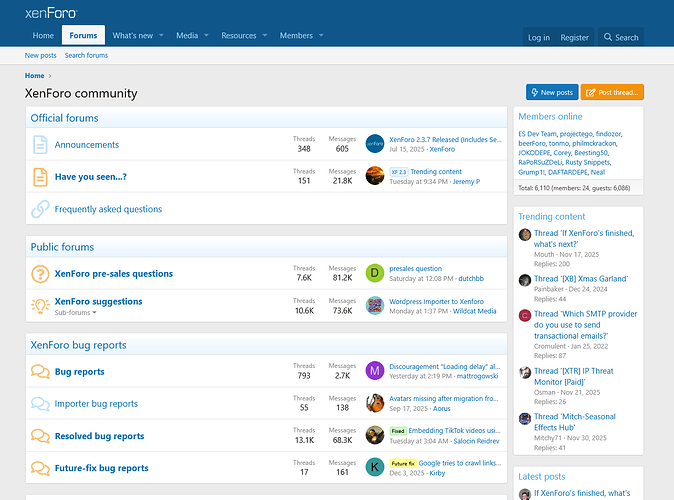Open the Media navigation tab

[187, 36]
